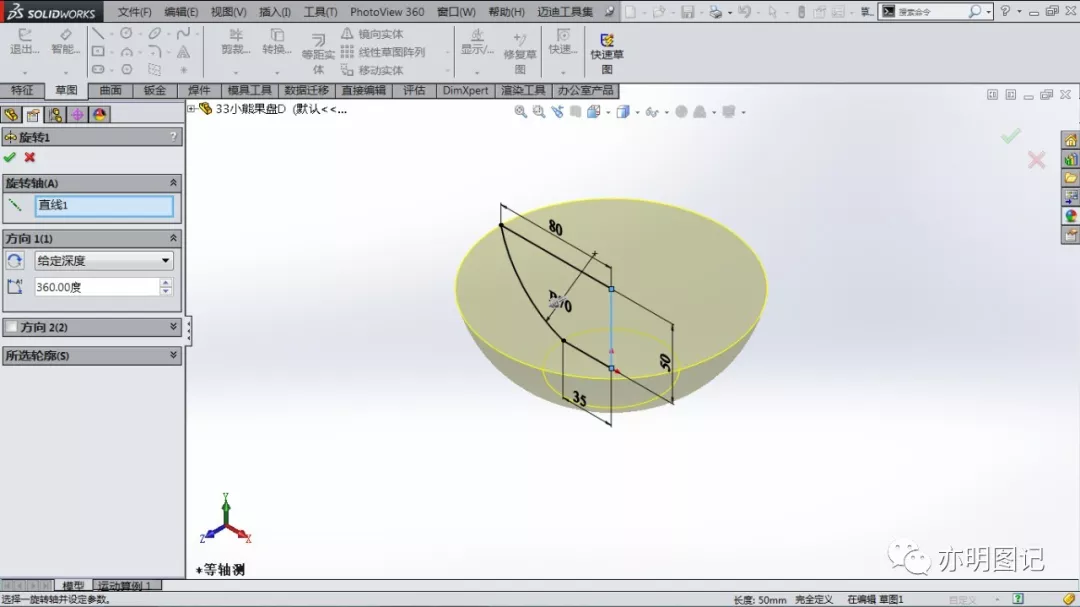Switch to the 曲面 ribbon tab
Viewport: 1080px width, 607px height.
pyautogui.click(x=110, y=90)
